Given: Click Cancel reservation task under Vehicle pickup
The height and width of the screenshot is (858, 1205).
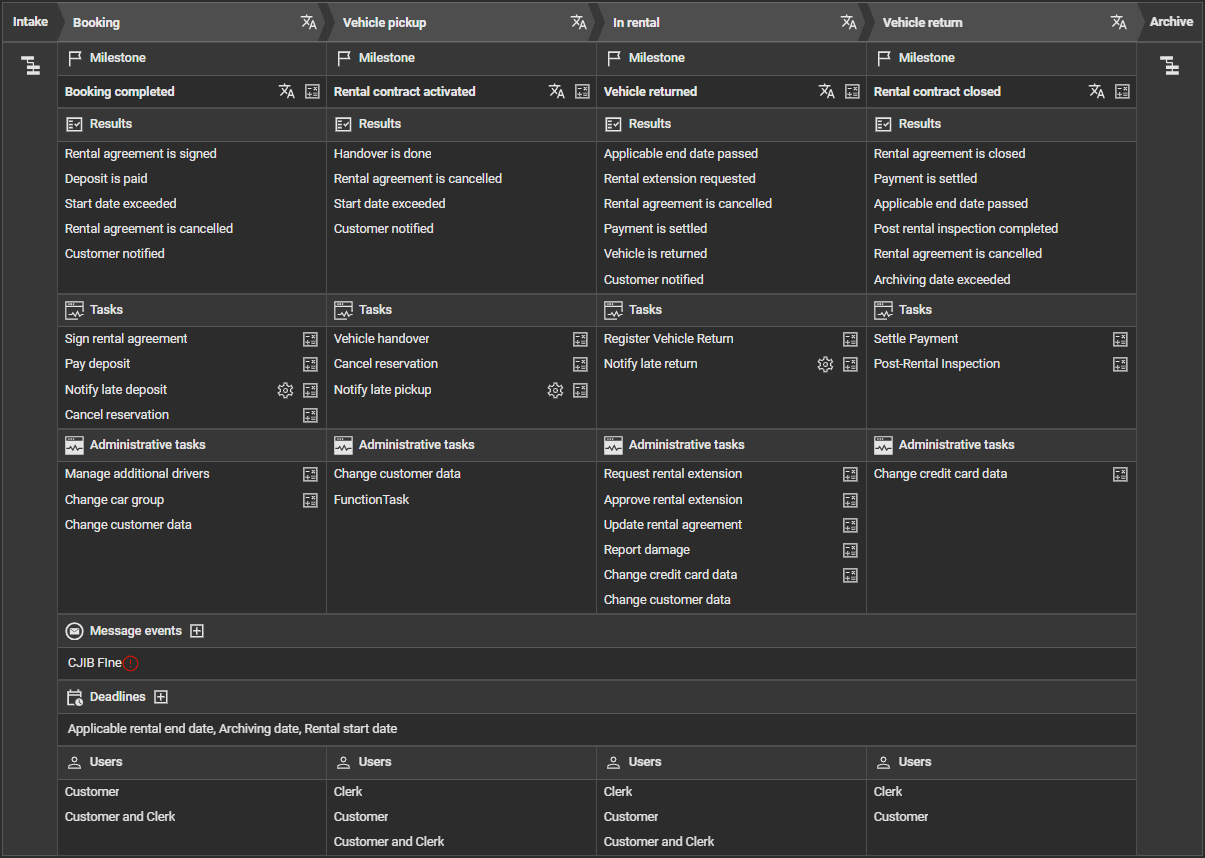Looking at the screenshot, I should (386, 364).
